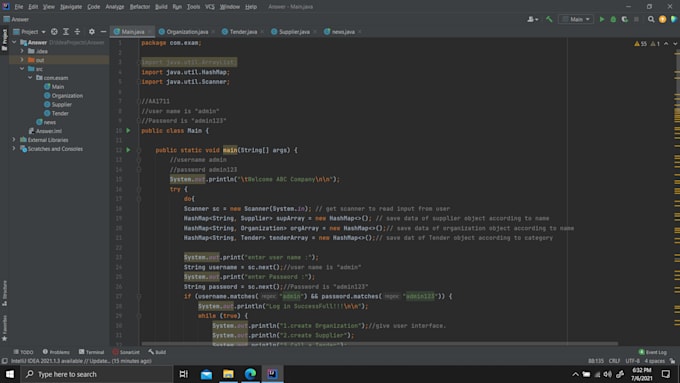Open the Event Log button
The height and width of the screenshot is (383, 680).
pyautogui.click(x=653, y=352)
